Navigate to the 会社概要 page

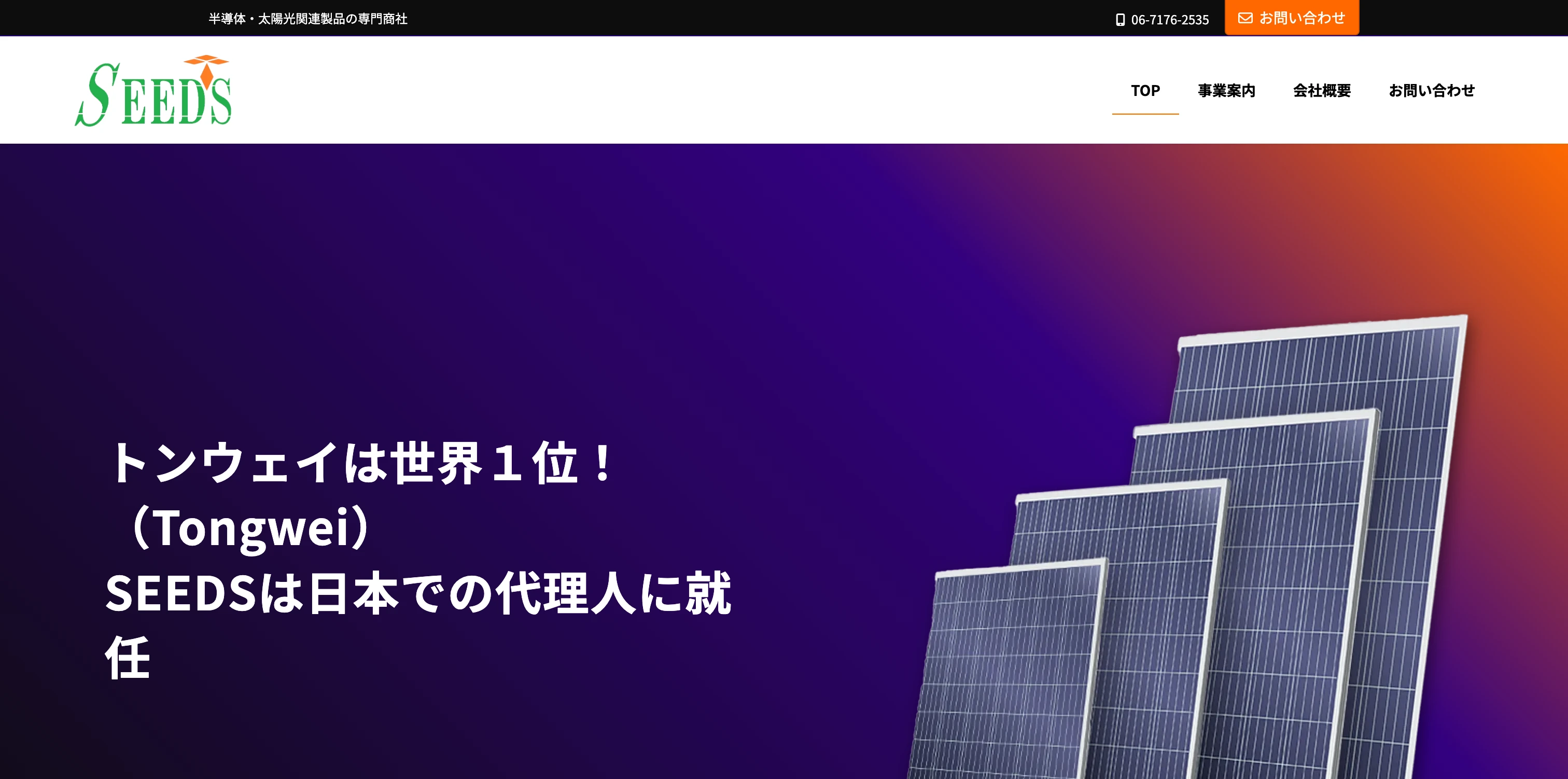1321,90
